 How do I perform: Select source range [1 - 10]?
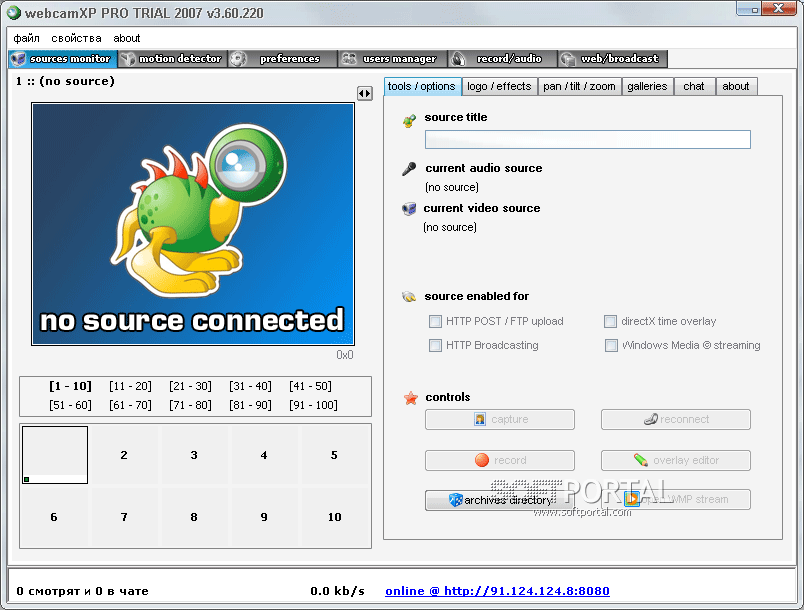point(70,386)
